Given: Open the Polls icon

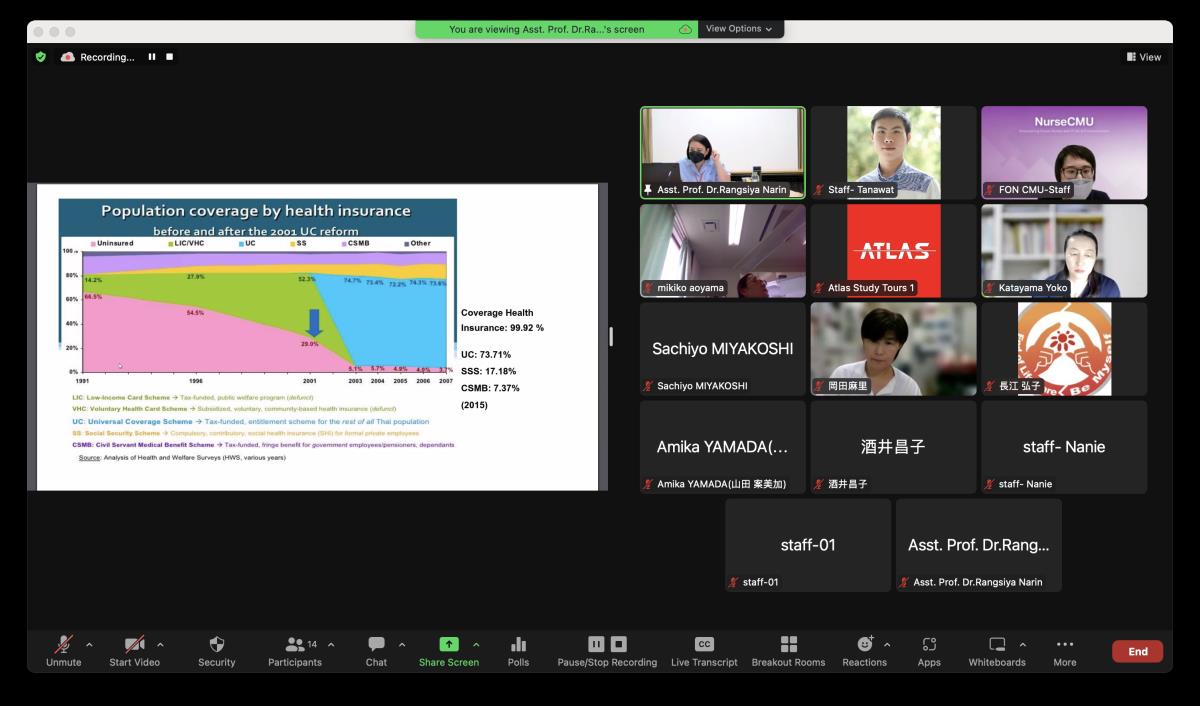Looking at the screenshot, I should coord(518,645).
